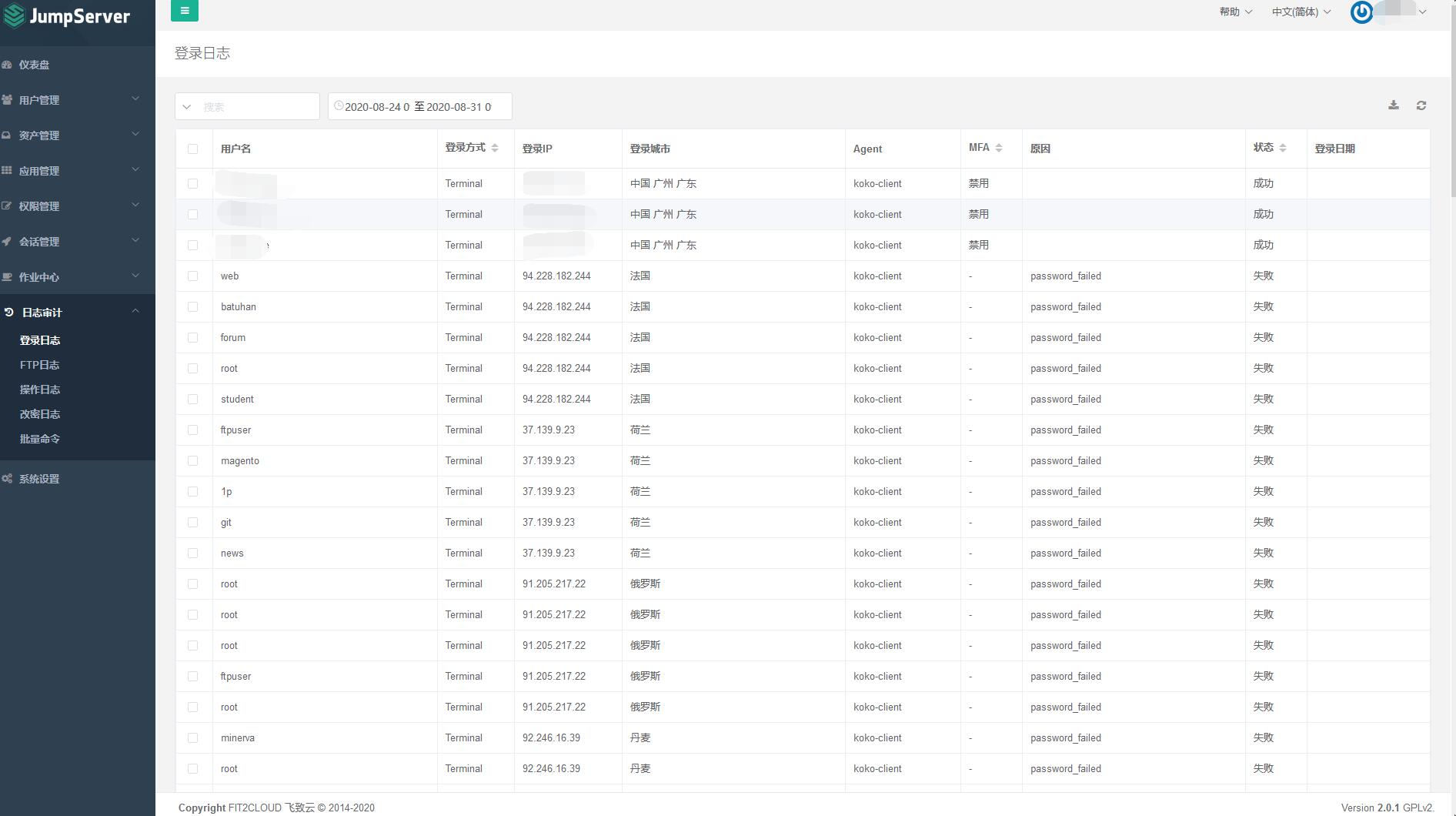Sort by 登录方式 column arrows

(x=495, y=148)
